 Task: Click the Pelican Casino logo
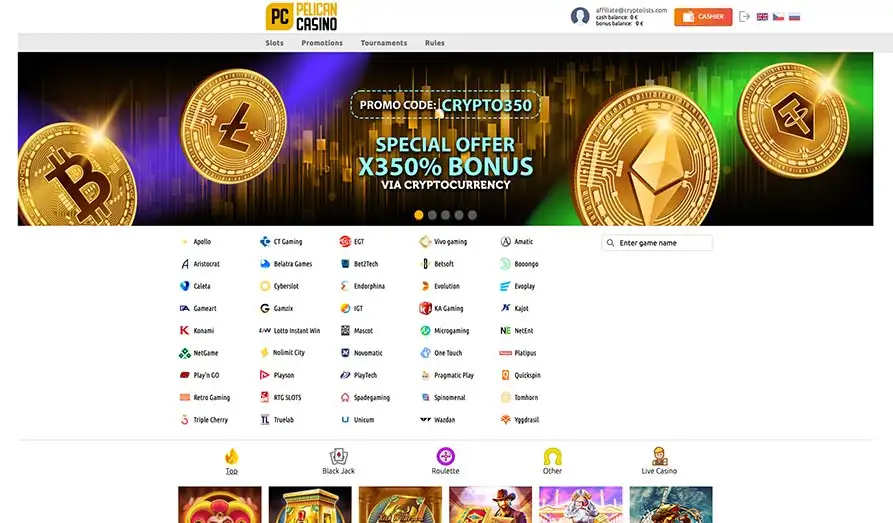tap(301, 16)
